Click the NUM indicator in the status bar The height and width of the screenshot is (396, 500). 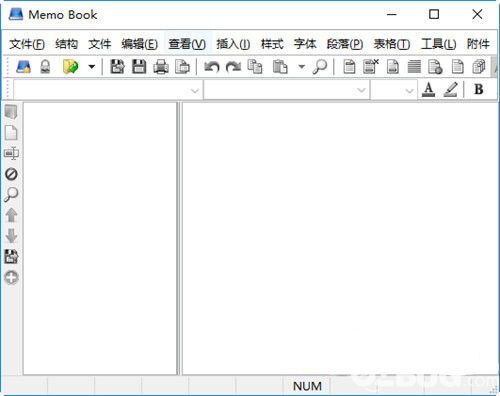click(307, 386)
